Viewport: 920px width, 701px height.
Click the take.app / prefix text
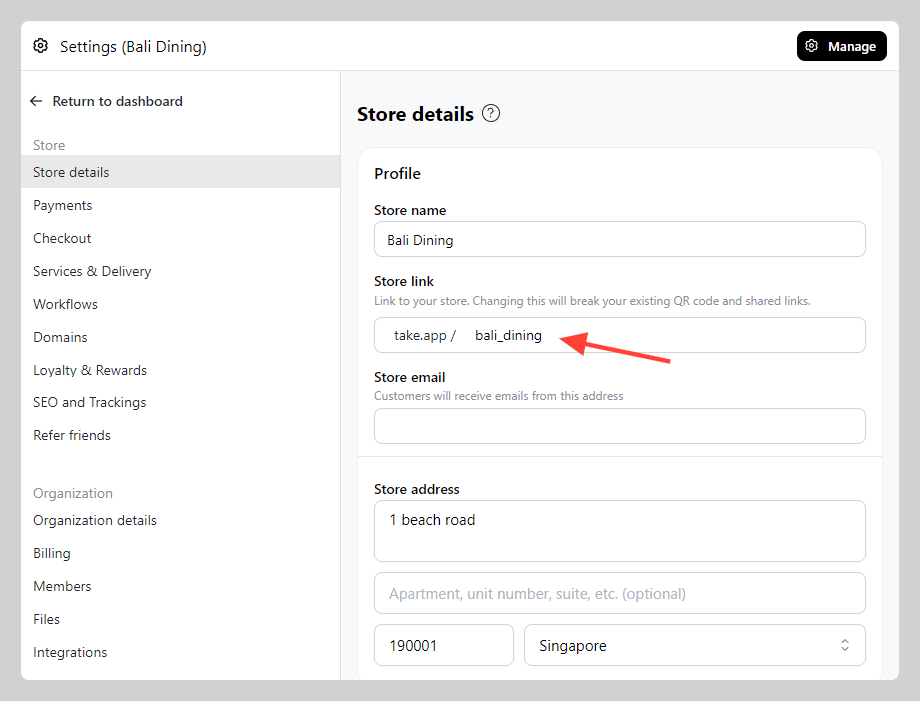pyautogui.click(x=425, y=336)
